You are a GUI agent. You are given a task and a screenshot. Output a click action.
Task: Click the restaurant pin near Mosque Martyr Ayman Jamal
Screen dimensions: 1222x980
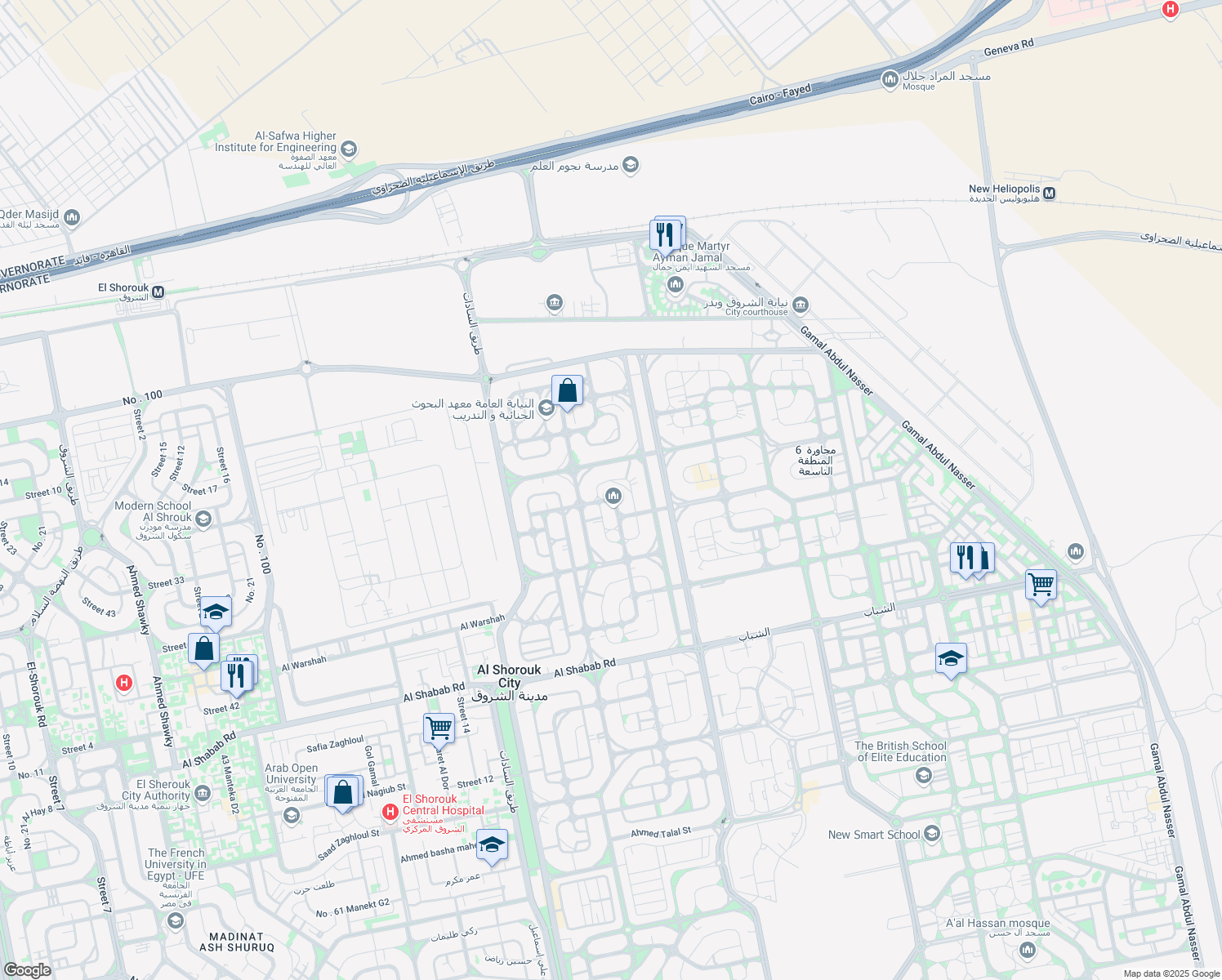pos(667,235)
